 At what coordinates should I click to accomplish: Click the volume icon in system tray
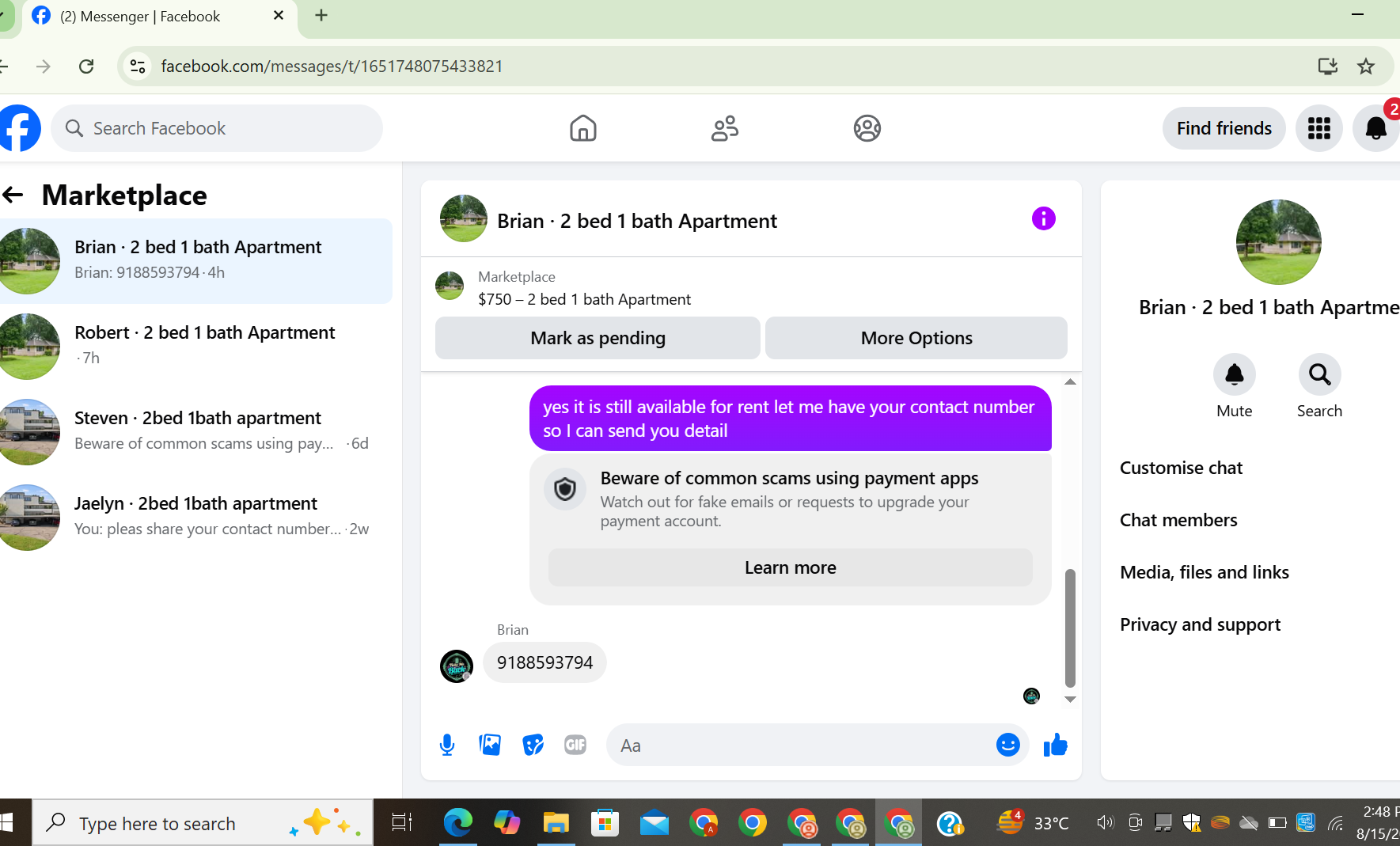click(1105, 823)
